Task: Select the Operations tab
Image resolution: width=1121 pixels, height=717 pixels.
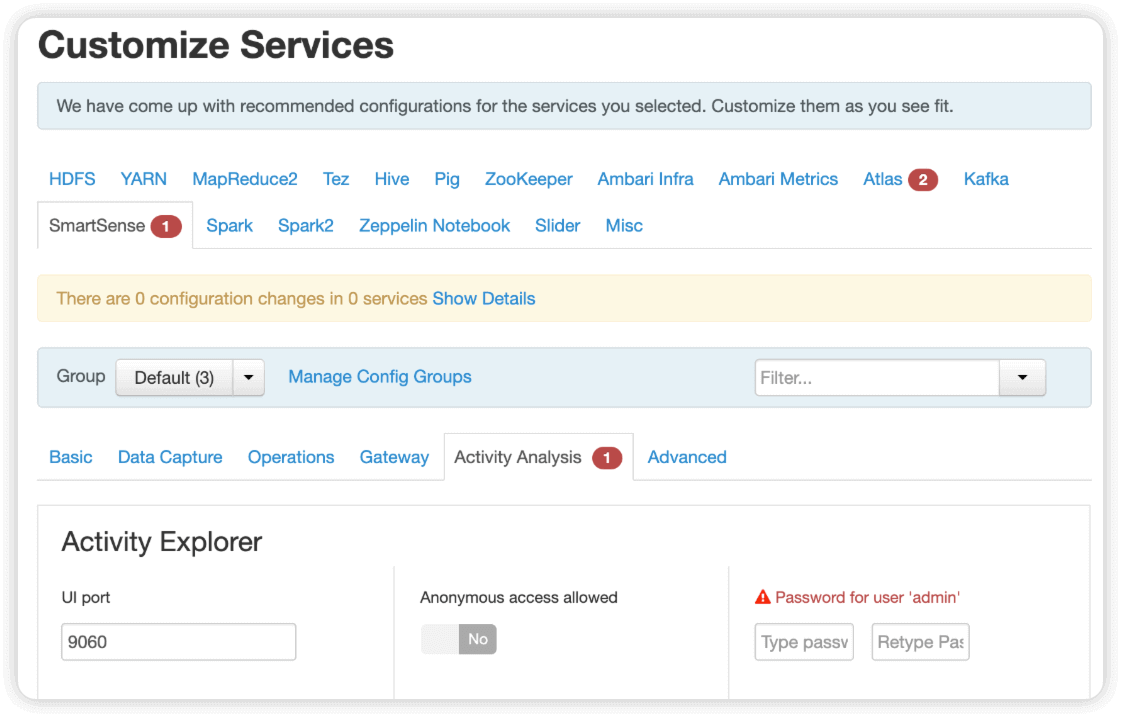Action: 291,457
